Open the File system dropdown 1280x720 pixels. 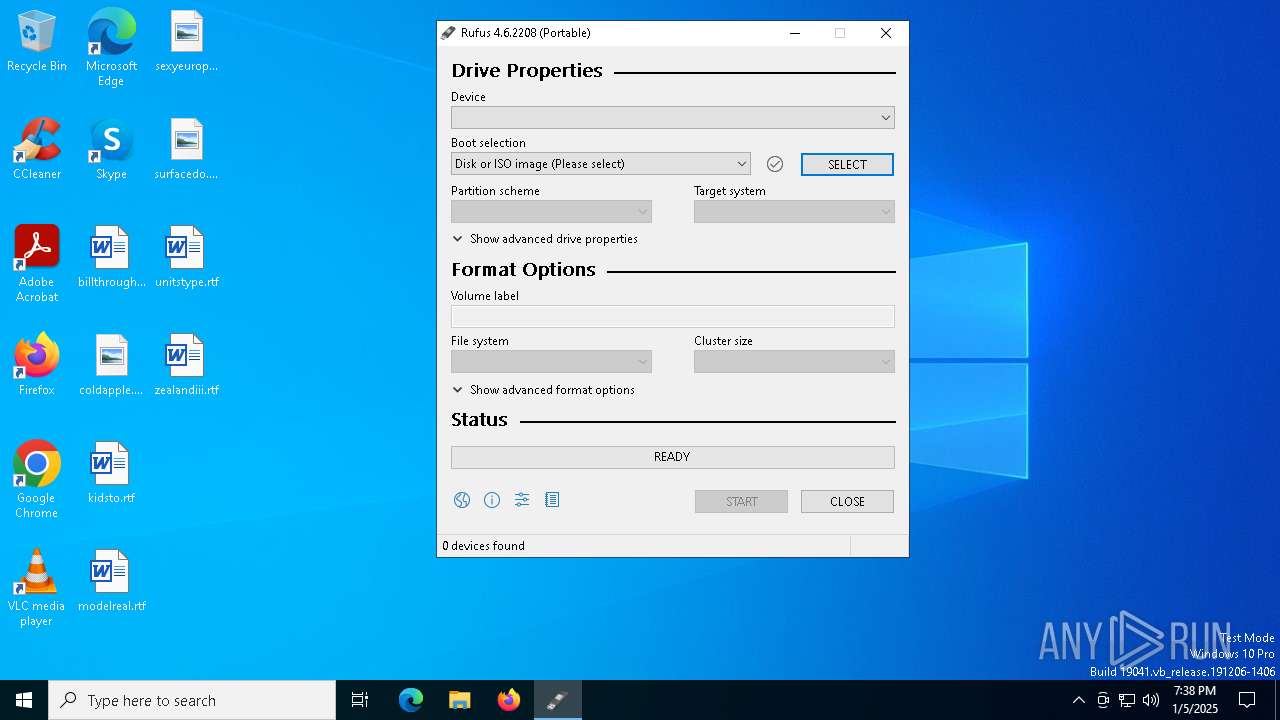(x=551, y=362)
